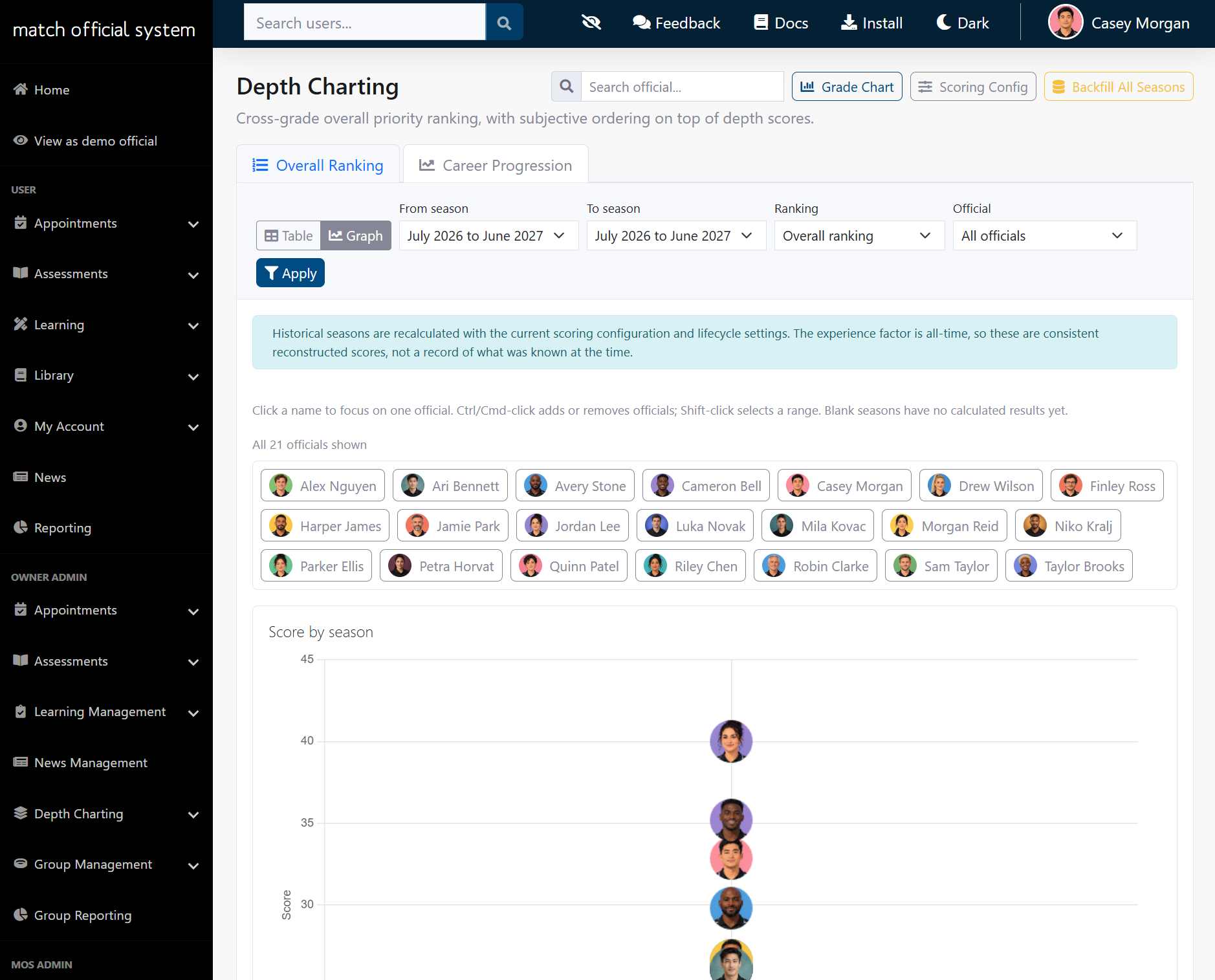1215x980 pixels.
Task: Open News Management in sidebar
Action: click(106, 763)
